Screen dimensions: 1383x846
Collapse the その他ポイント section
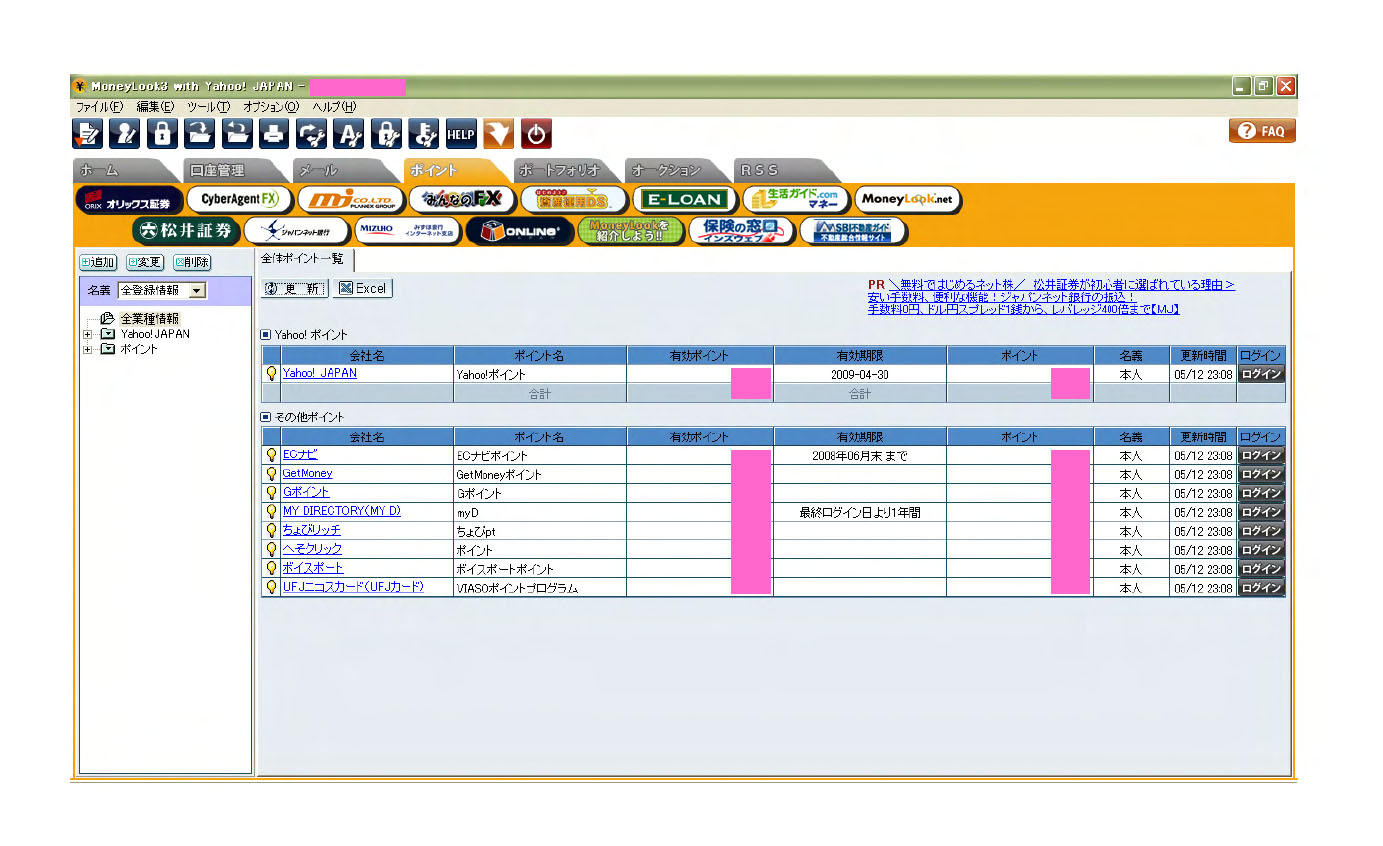point(266,416)
